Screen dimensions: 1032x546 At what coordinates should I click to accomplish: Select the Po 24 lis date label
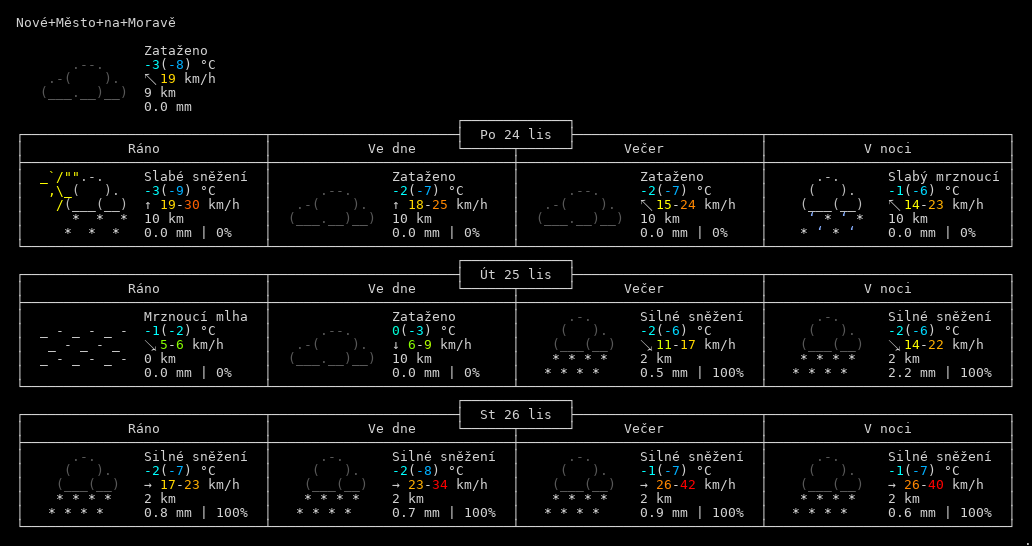tap(515, 134)
